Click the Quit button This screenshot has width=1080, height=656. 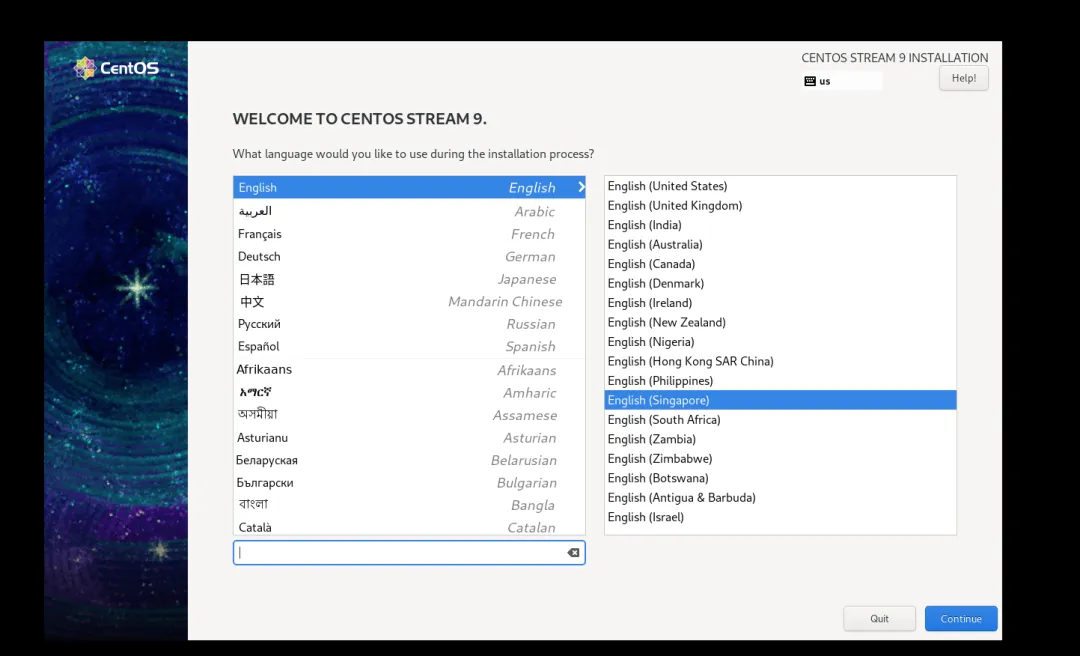880,619
